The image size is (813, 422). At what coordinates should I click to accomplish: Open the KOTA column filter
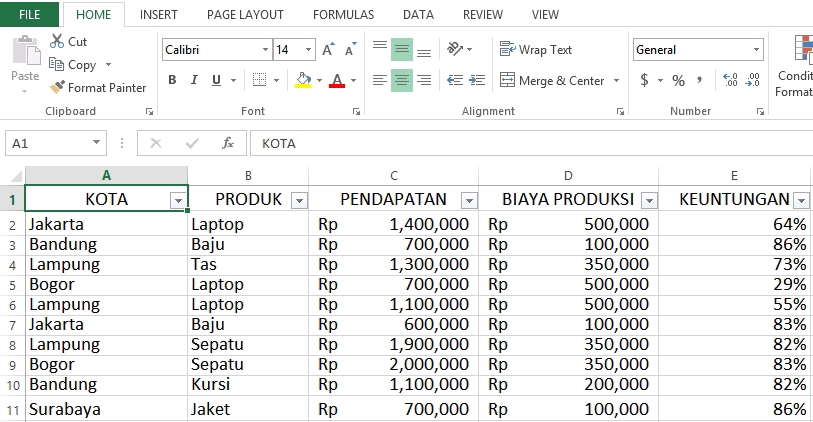(x=178, y=200)
